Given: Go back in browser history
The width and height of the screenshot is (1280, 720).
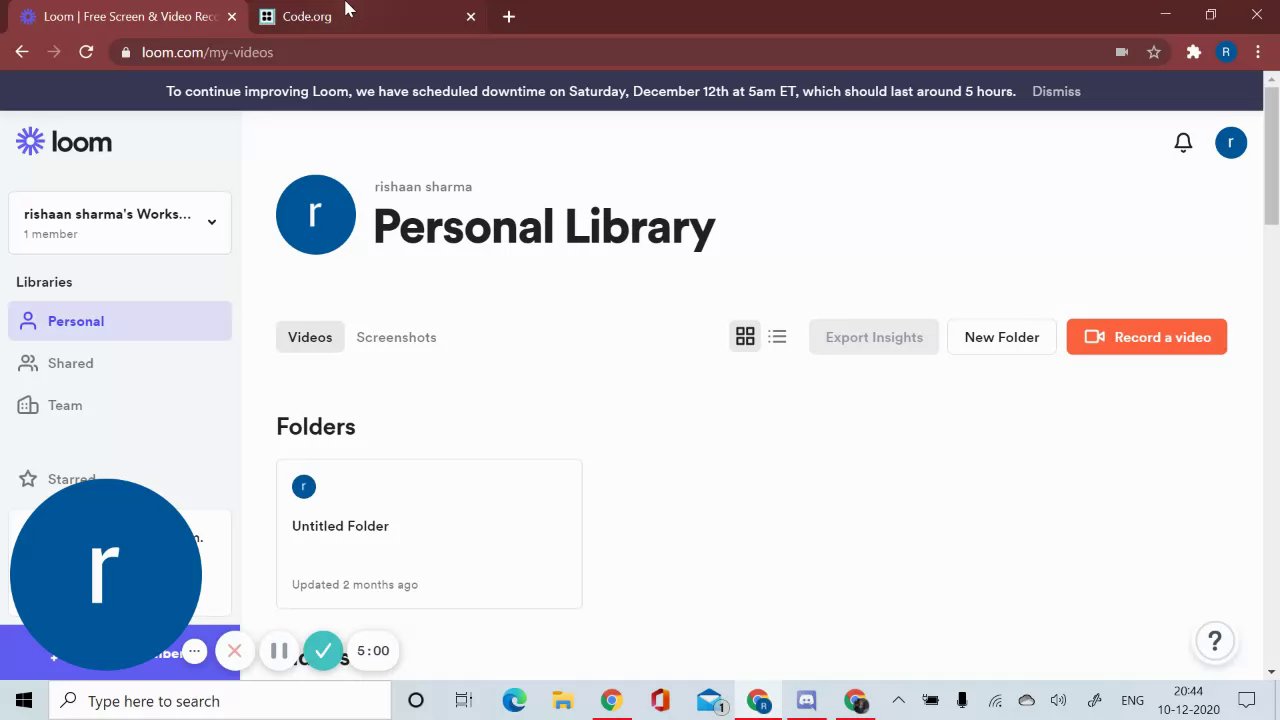Looking at the screenshot, I should [x=22, y=52].
